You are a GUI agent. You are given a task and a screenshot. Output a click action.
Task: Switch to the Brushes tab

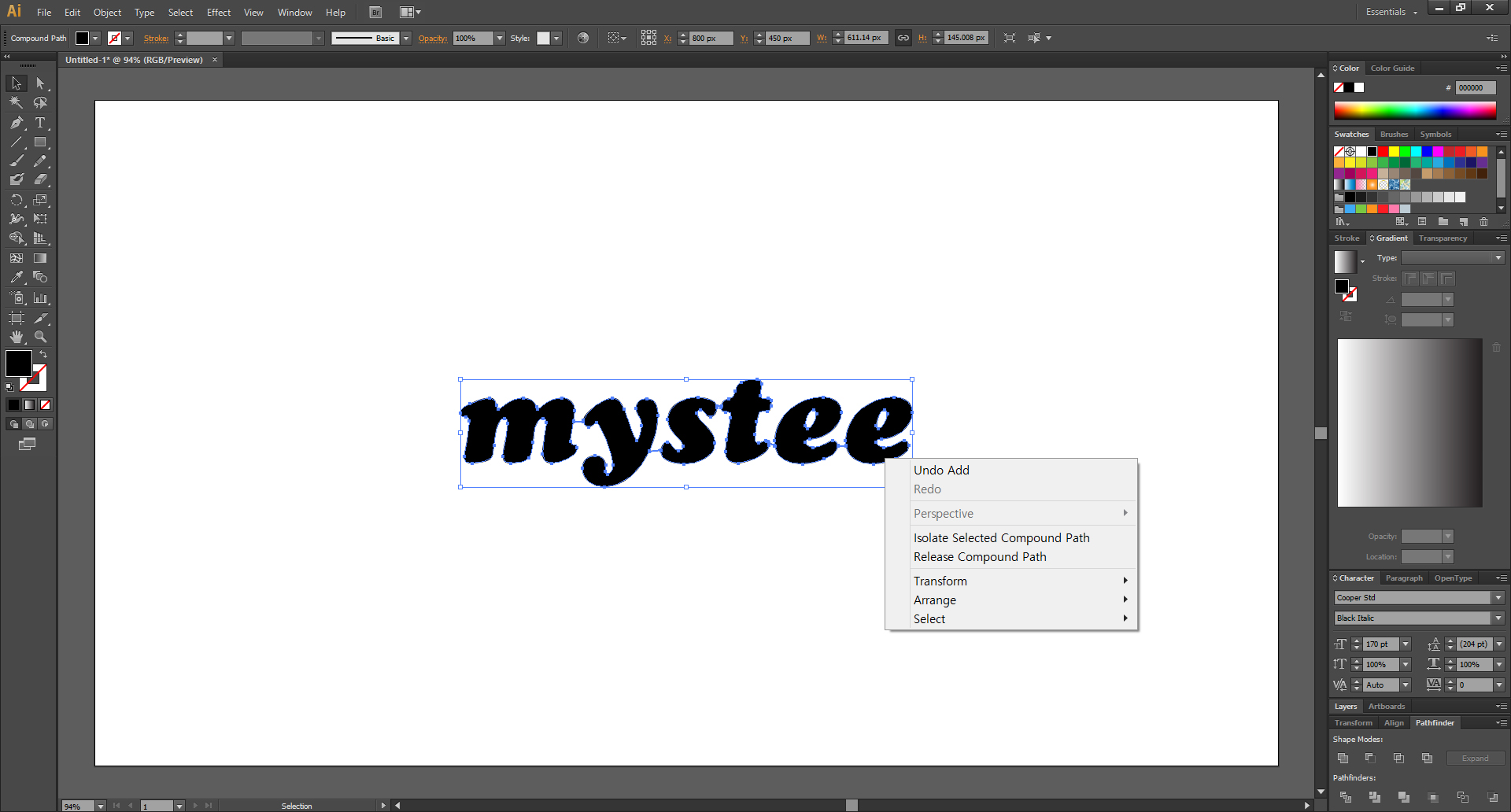point(1394,135)
